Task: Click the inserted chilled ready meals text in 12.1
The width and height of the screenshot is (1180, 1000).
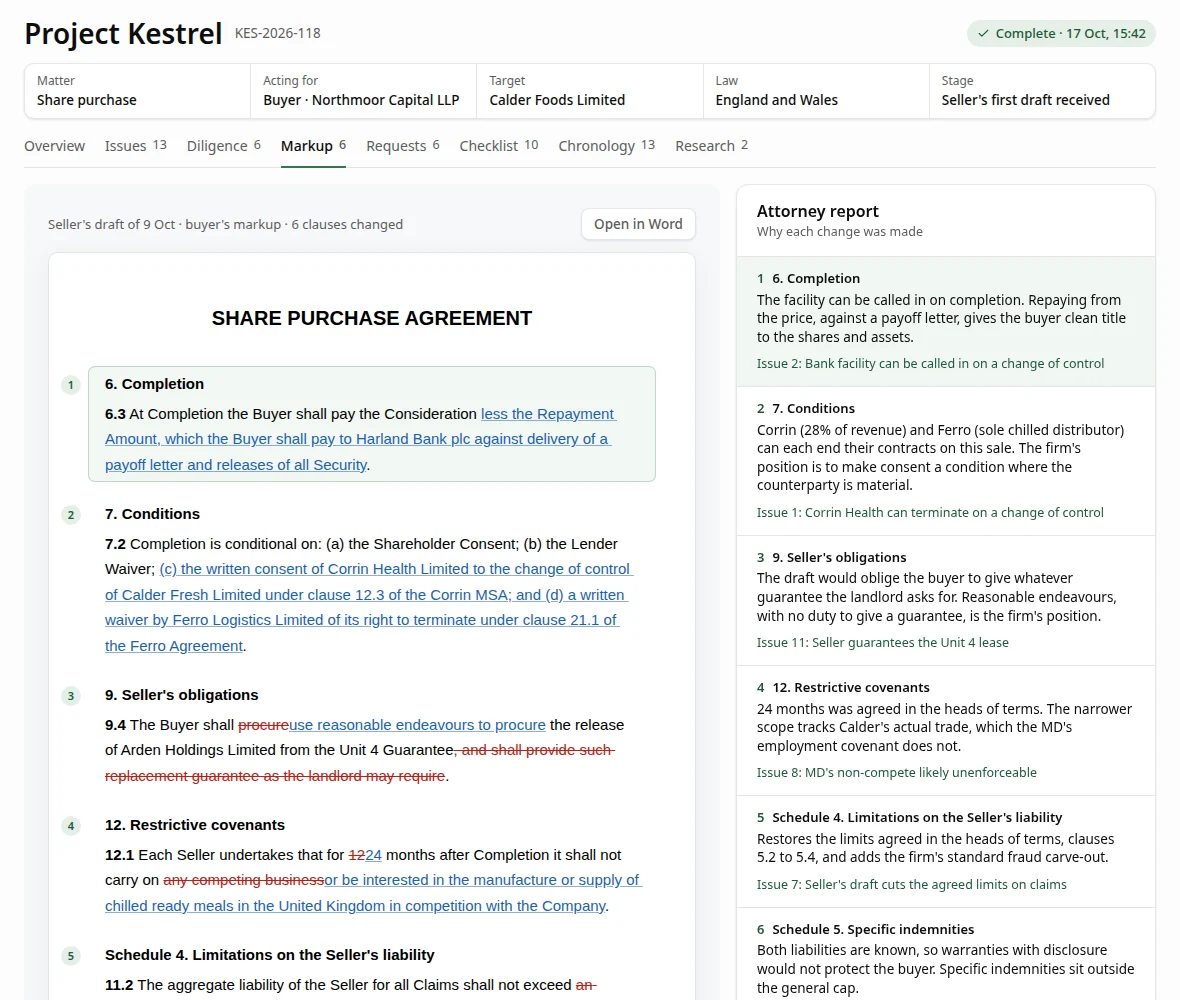Action: [373, 893]
